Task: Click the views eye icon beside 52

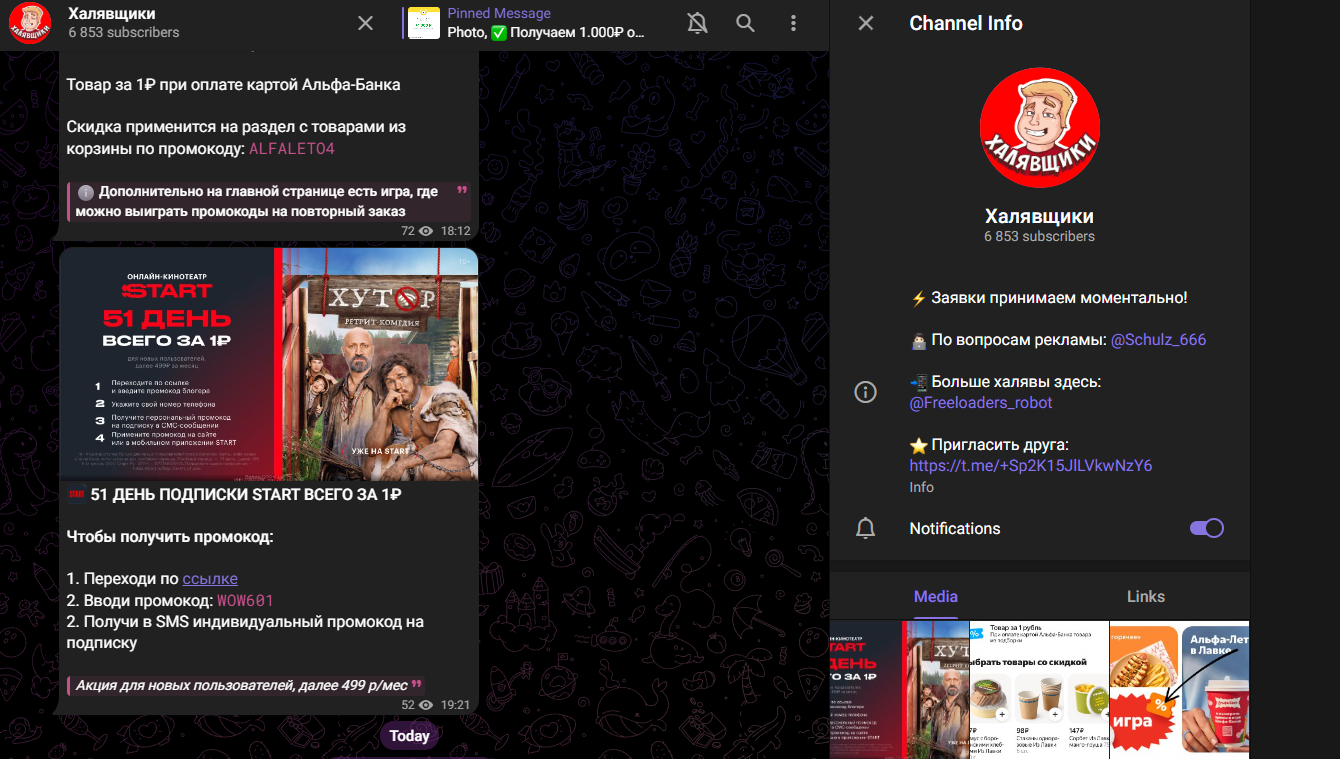Action: 426,705
